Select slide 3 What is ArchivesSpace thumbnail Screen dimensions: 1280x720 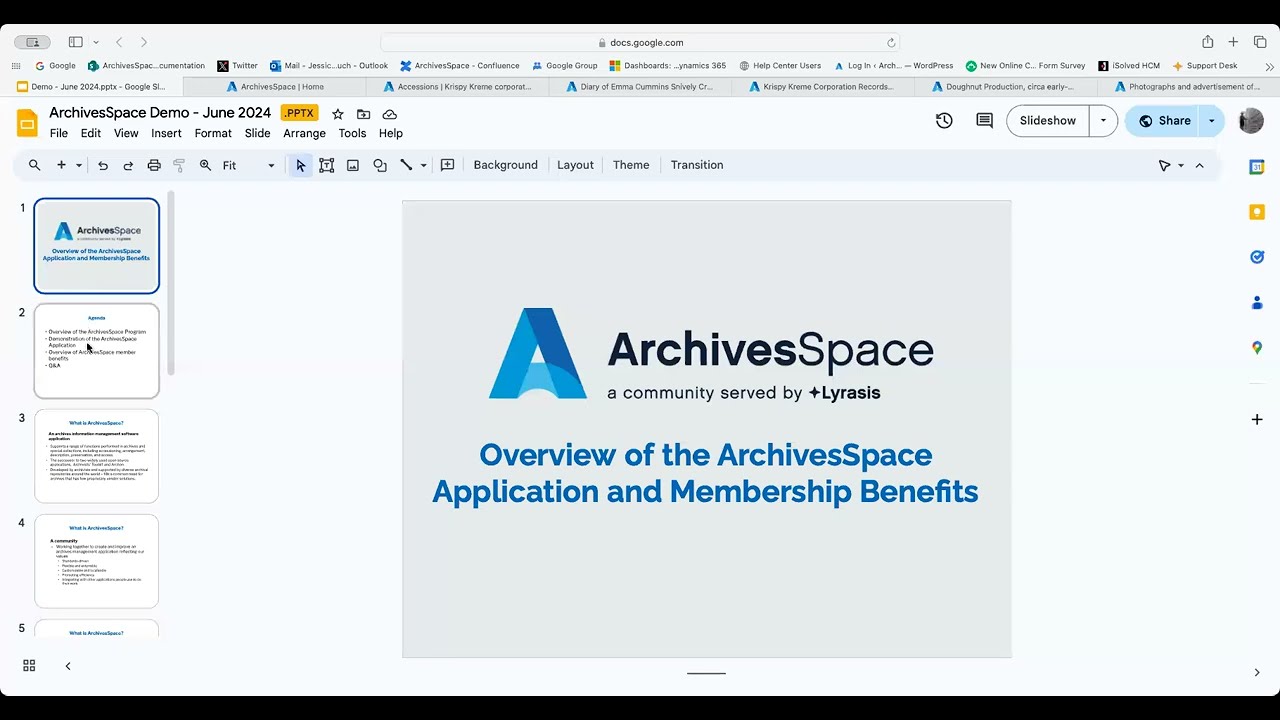click(x=97, y=456)
